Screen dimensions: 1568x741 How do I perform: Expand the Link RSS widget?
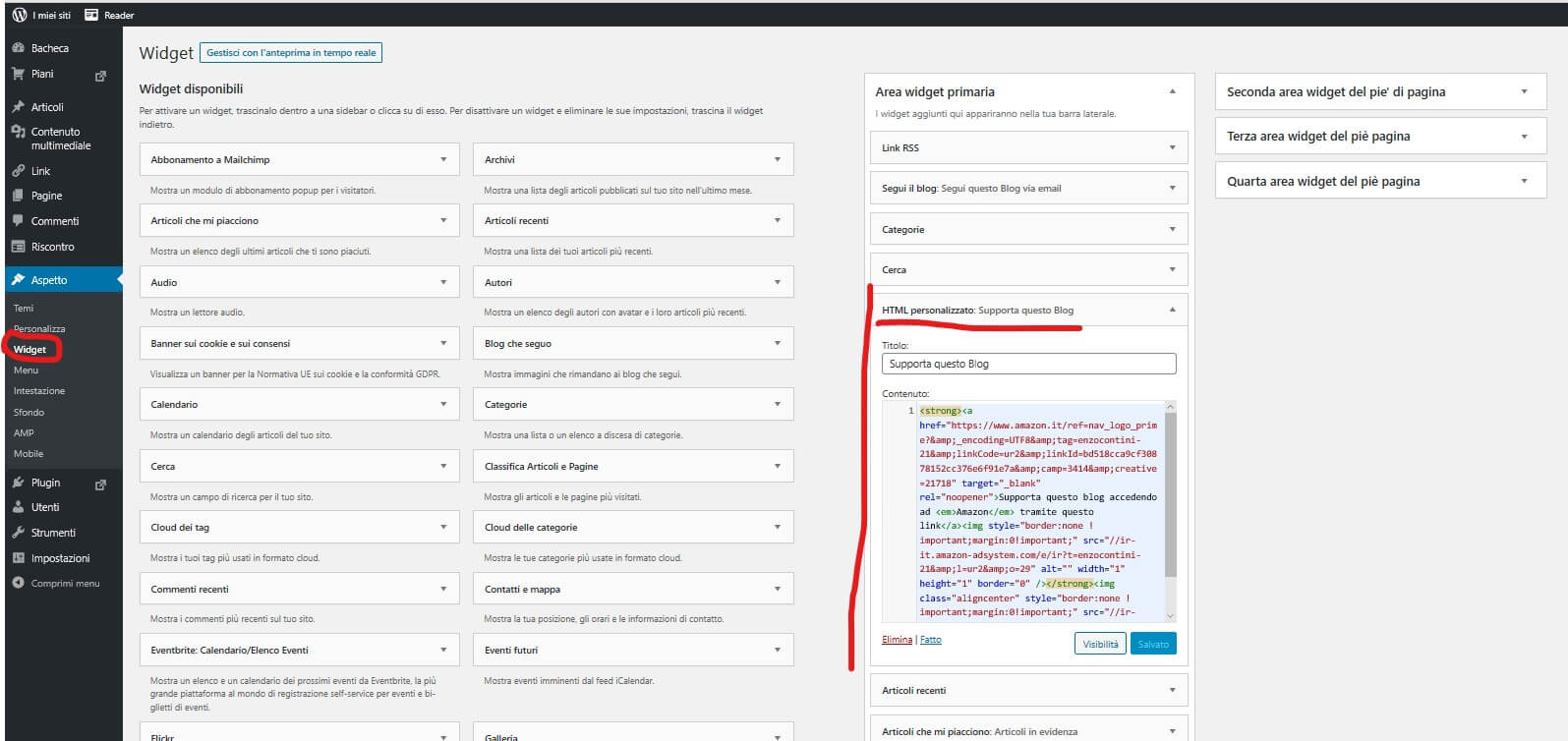coord(1172,147)
